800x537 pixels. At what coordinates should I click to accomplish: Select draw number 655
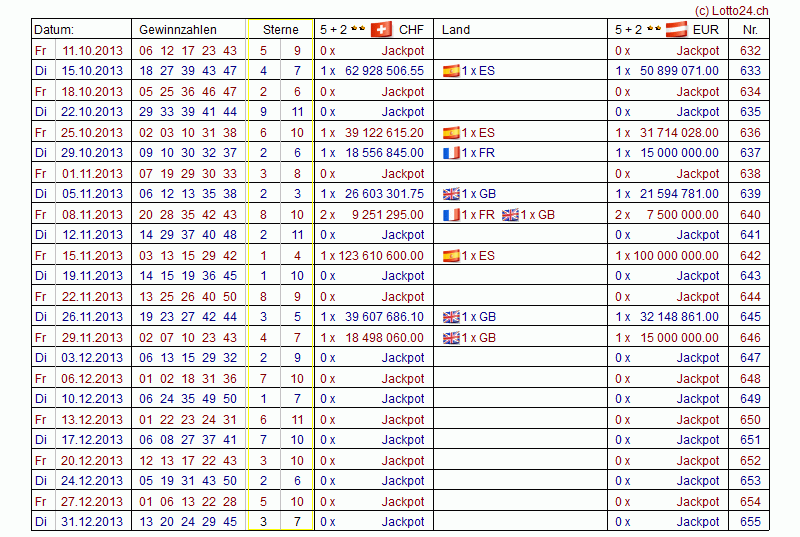[750, 522]
